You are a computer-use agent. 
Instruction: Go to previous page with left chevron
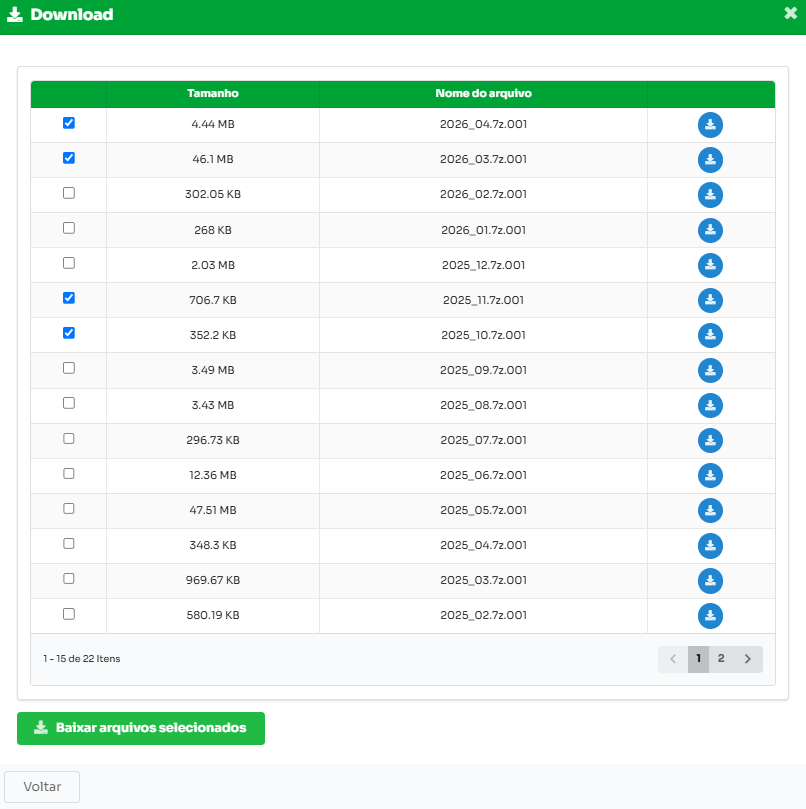[673, 659]
